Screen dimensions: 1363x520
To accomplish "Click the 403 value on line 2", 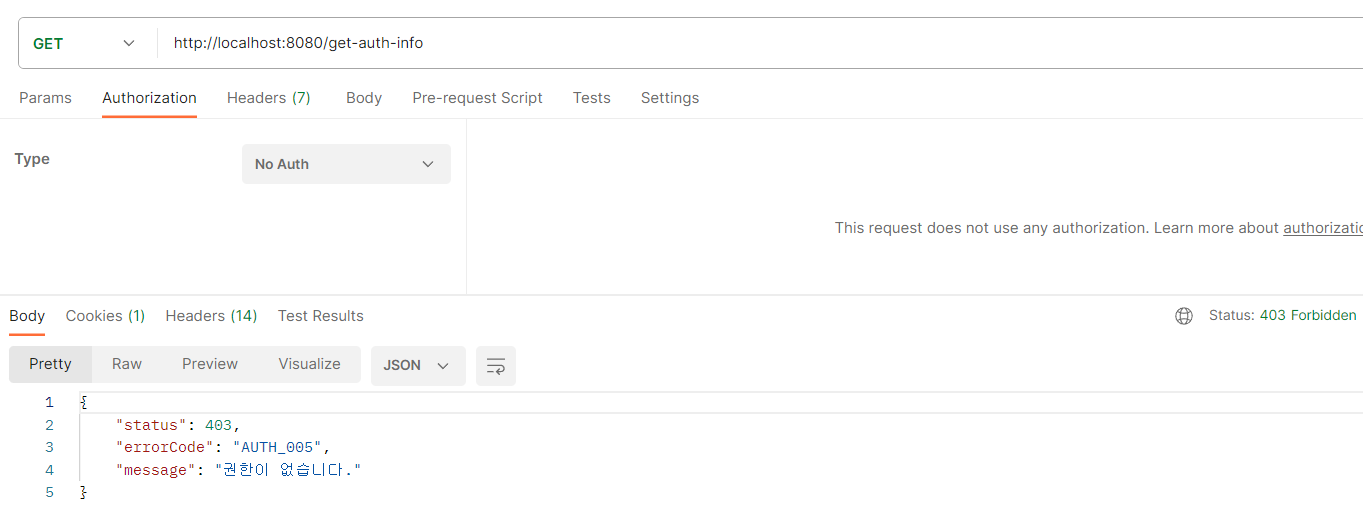I will coord(218,425).
